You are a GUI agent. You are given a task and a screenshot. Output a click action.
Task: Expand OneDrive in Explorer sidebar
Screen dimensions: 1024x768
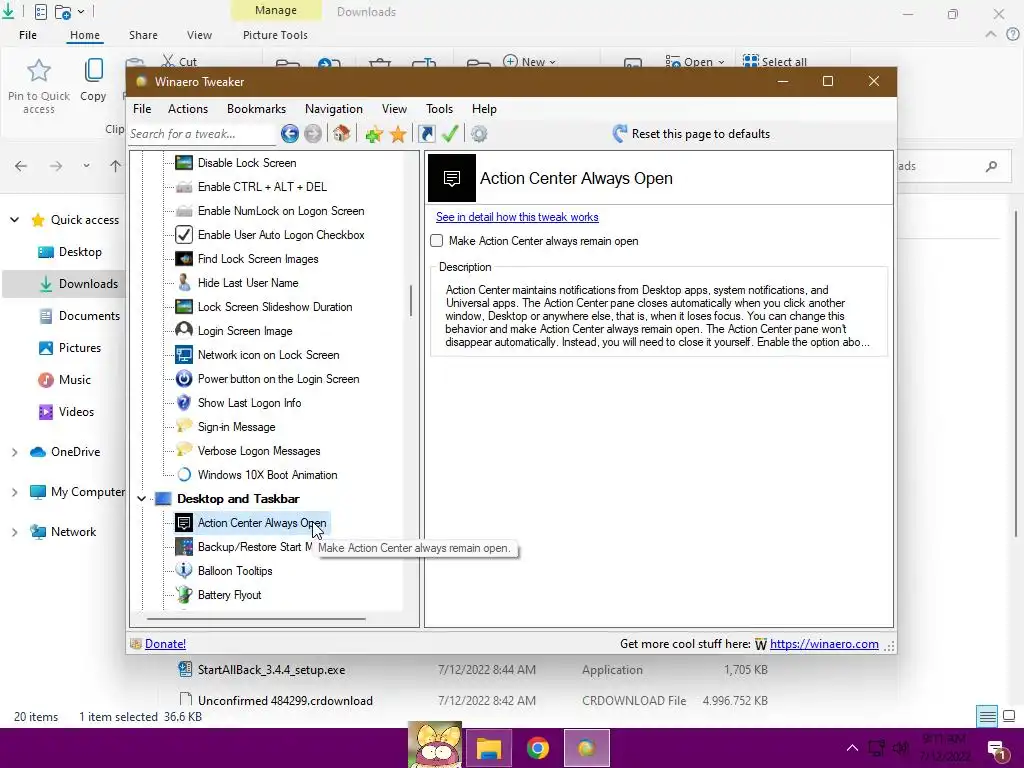click(14, 452)
